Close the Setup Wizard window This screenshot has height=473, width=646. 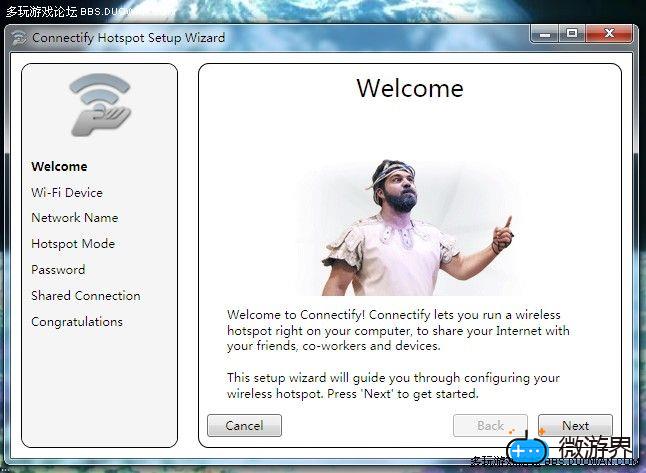pyautogui.click(x=609, y=34)
